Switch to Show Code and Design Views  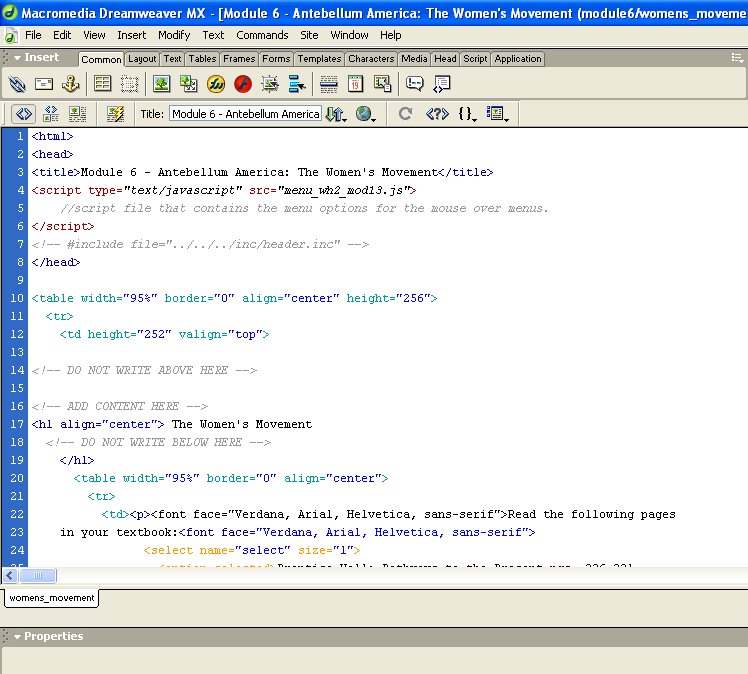tap(51, 114)
